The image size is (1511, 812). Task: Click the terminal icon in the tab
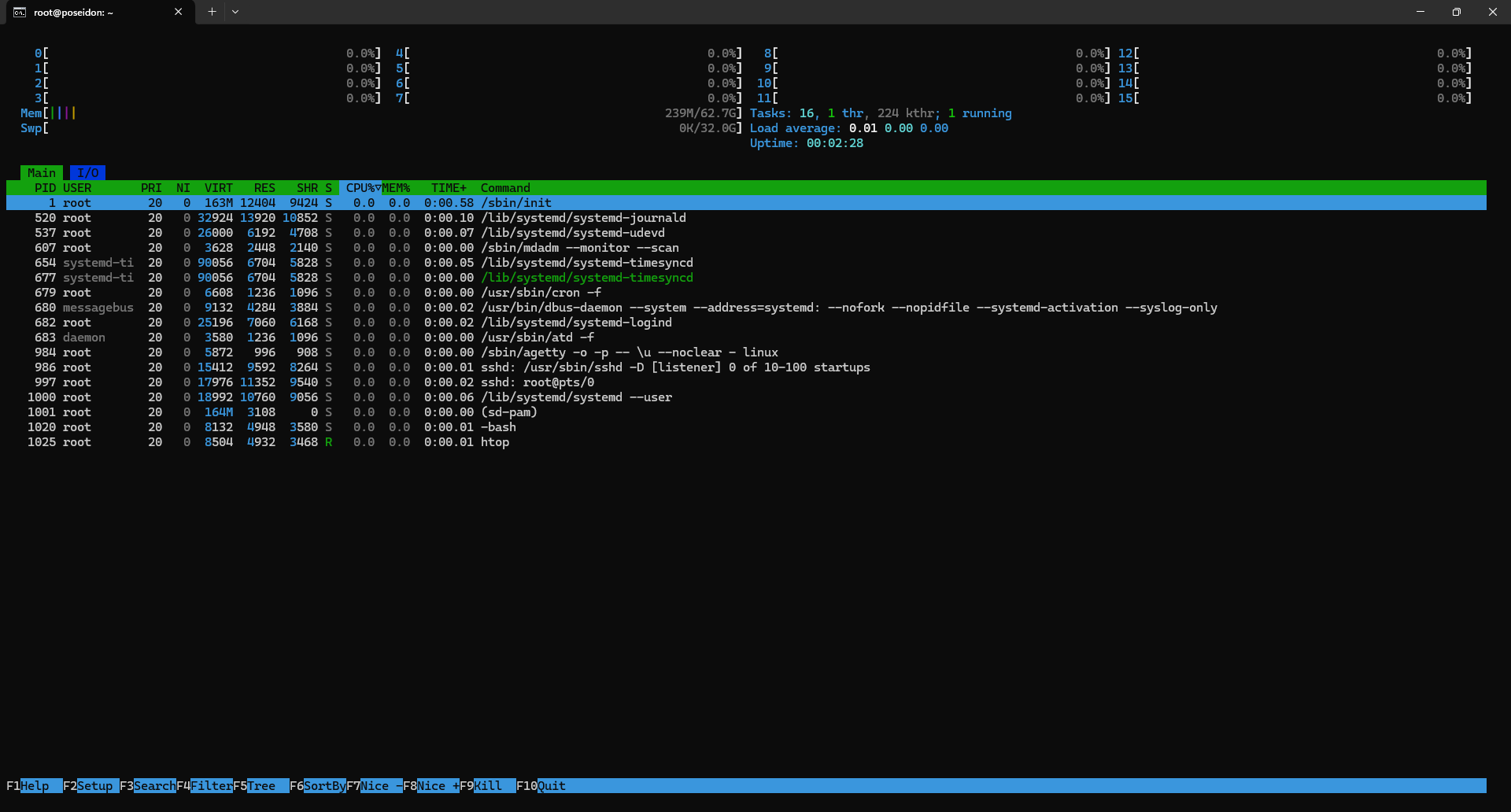click(20, 12)
